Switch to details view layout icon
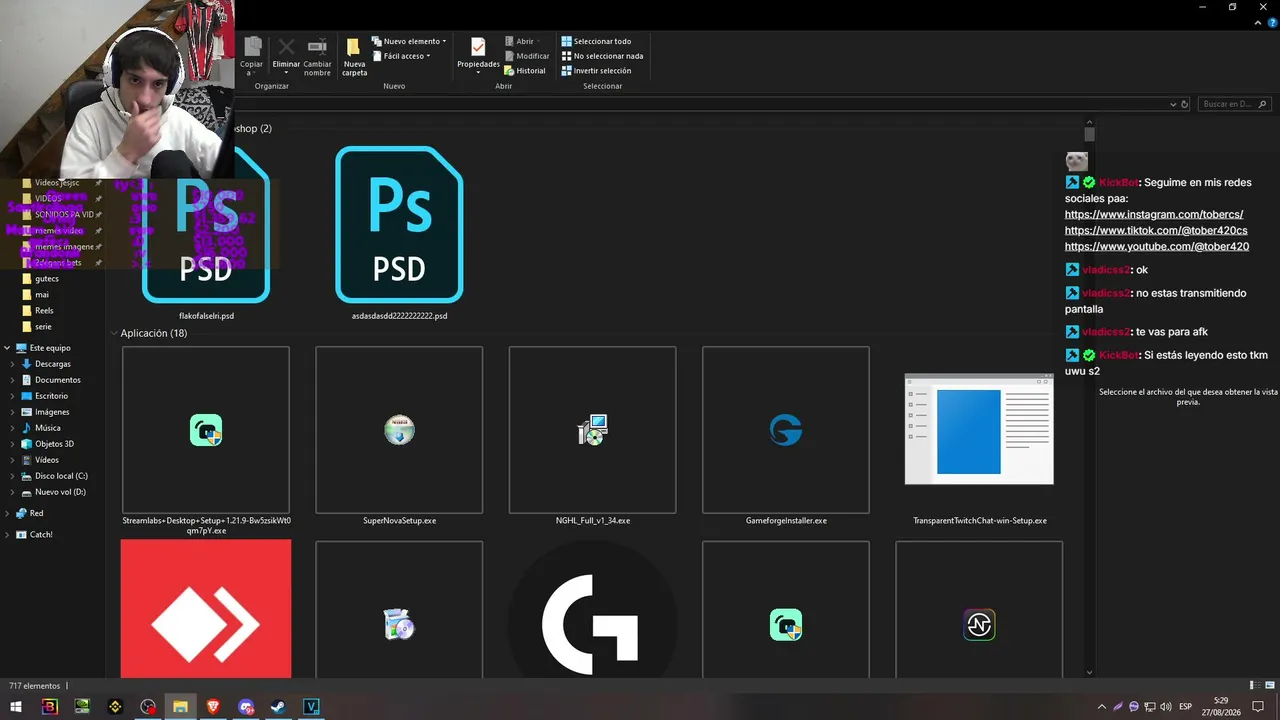 tap(1253, 686)
